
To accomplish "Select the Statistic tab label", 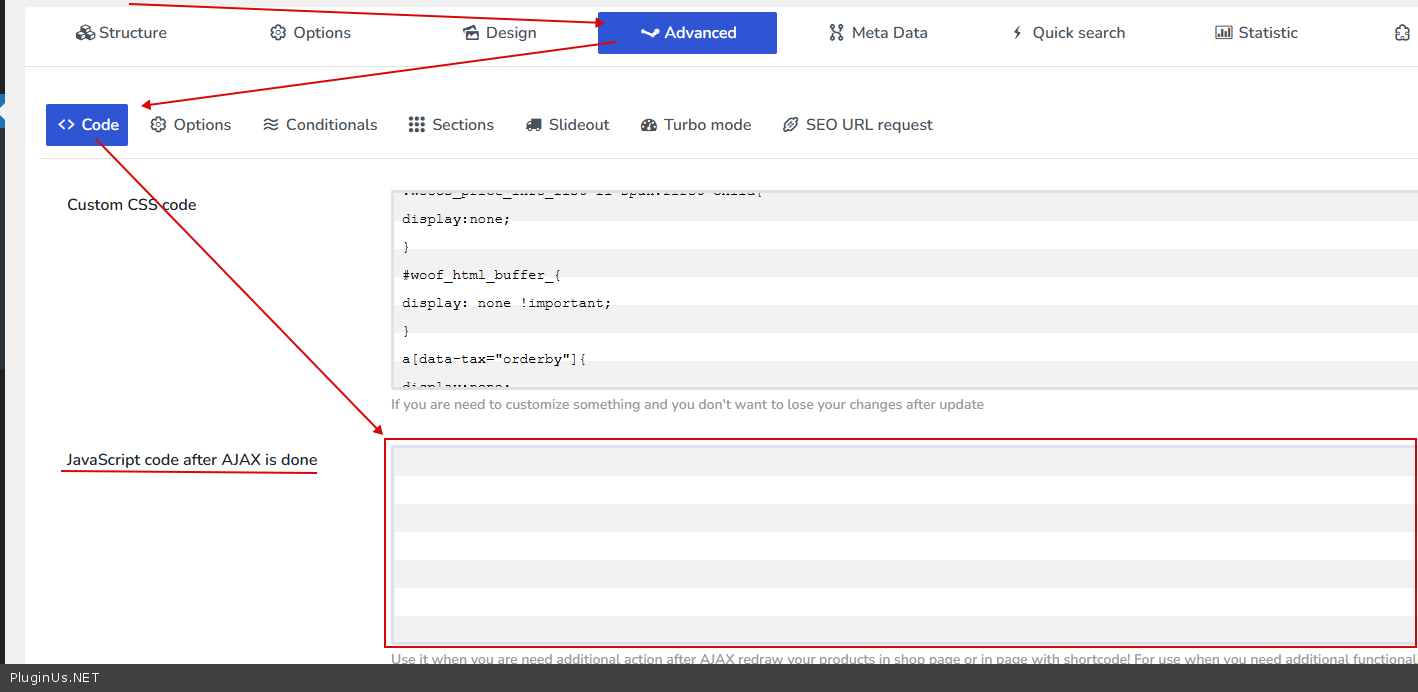I will pyautogui.click(x=1268, y=33).
